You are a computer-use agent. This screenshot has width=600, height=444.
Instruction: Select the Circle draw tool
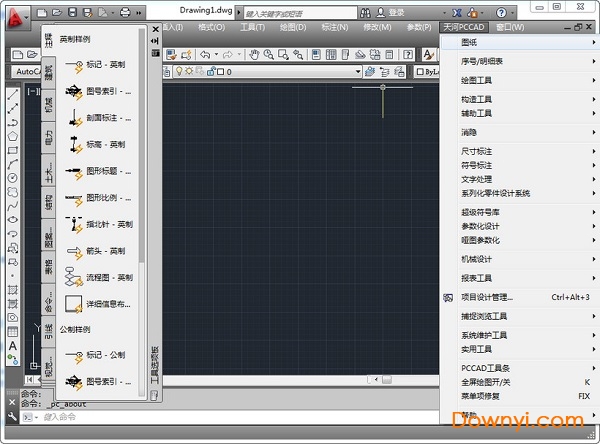coord(13,178)
